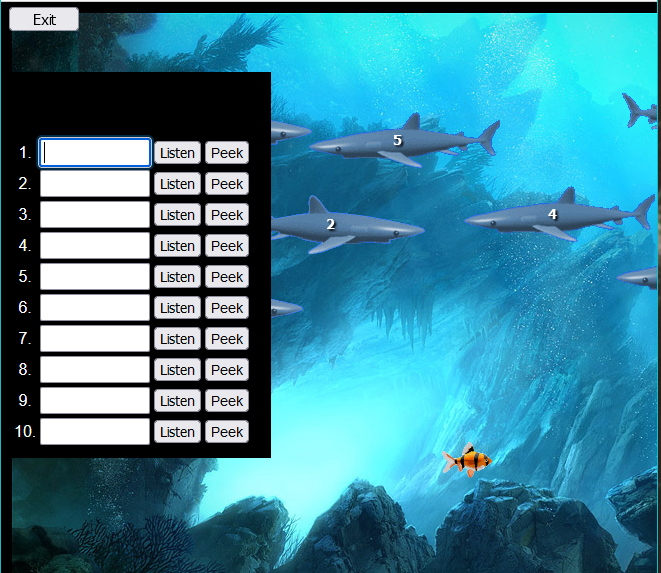661x573 pixels.
Task: Focus the answer field for row 5
Action: (x=95, y=277)
